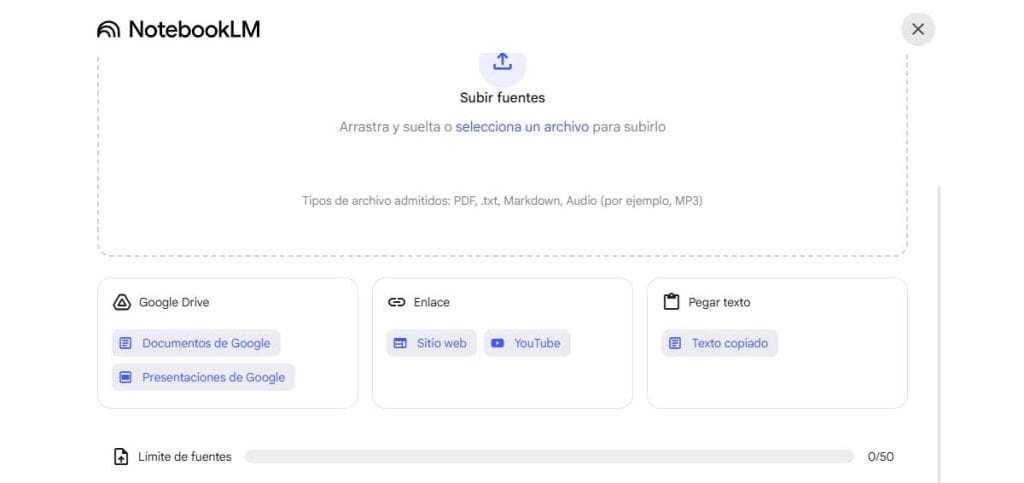Image resolution: width=1024 pixels, height=483 pixels.
Task: Add a YouTube video source
Action: (x=536, y=343)
